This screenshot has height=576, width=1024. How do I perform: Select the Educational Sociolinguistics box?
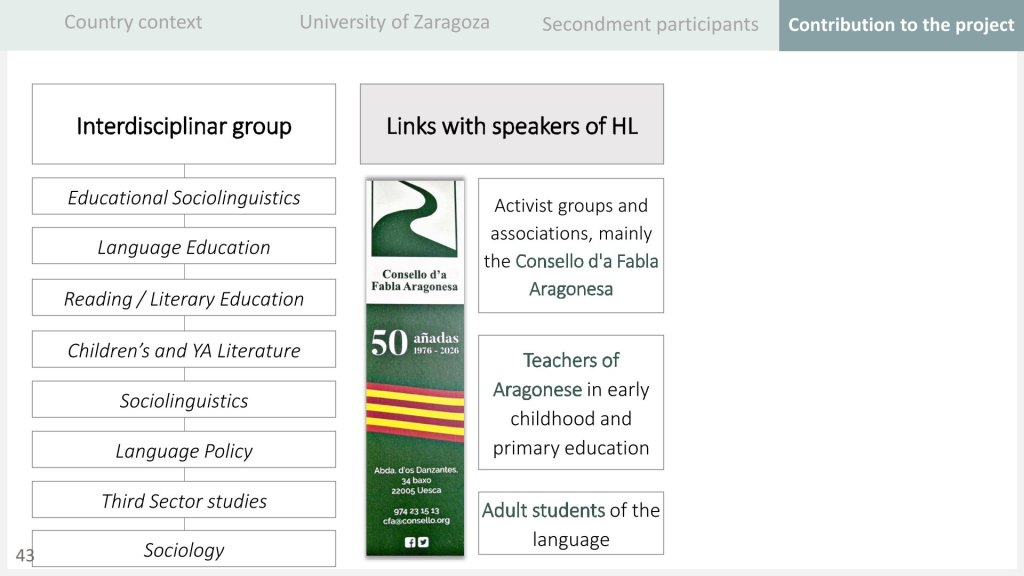184,197
